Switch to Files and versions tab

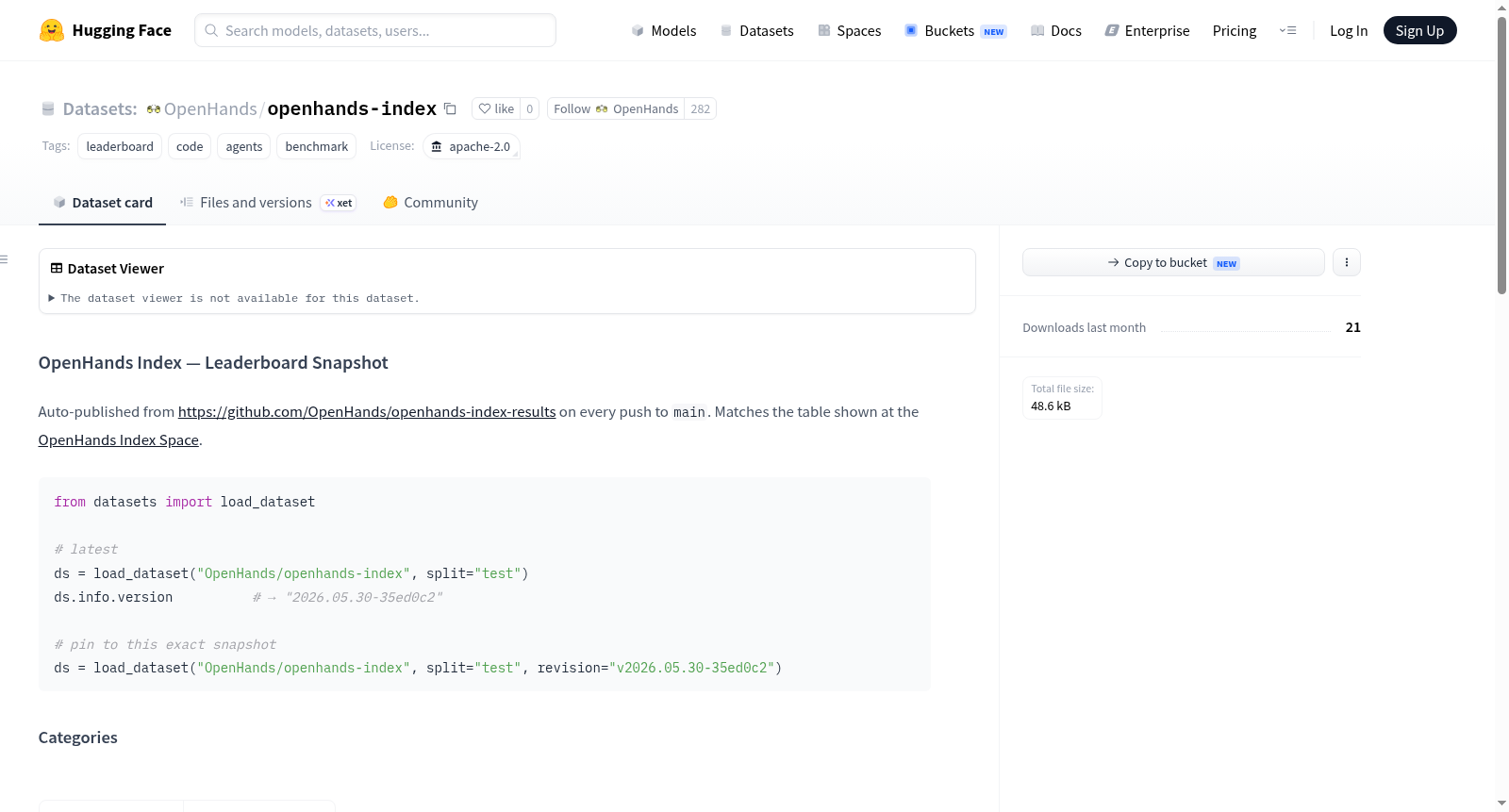pyautogui.click(x=268, y=202)
